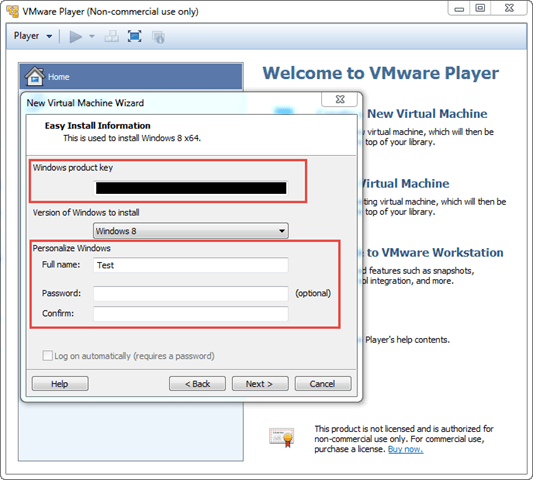This screenshot has height=480, width=533.
Task: Click the Help button in wizard
Action: tap(60, 384)
